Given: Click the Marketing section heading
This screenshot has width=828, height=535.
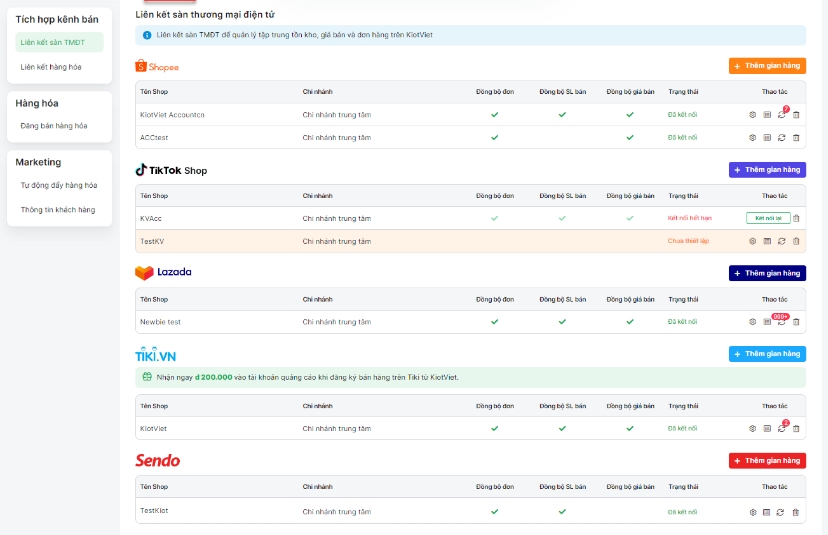Looking at the screenshot, I should pos(38,162).
